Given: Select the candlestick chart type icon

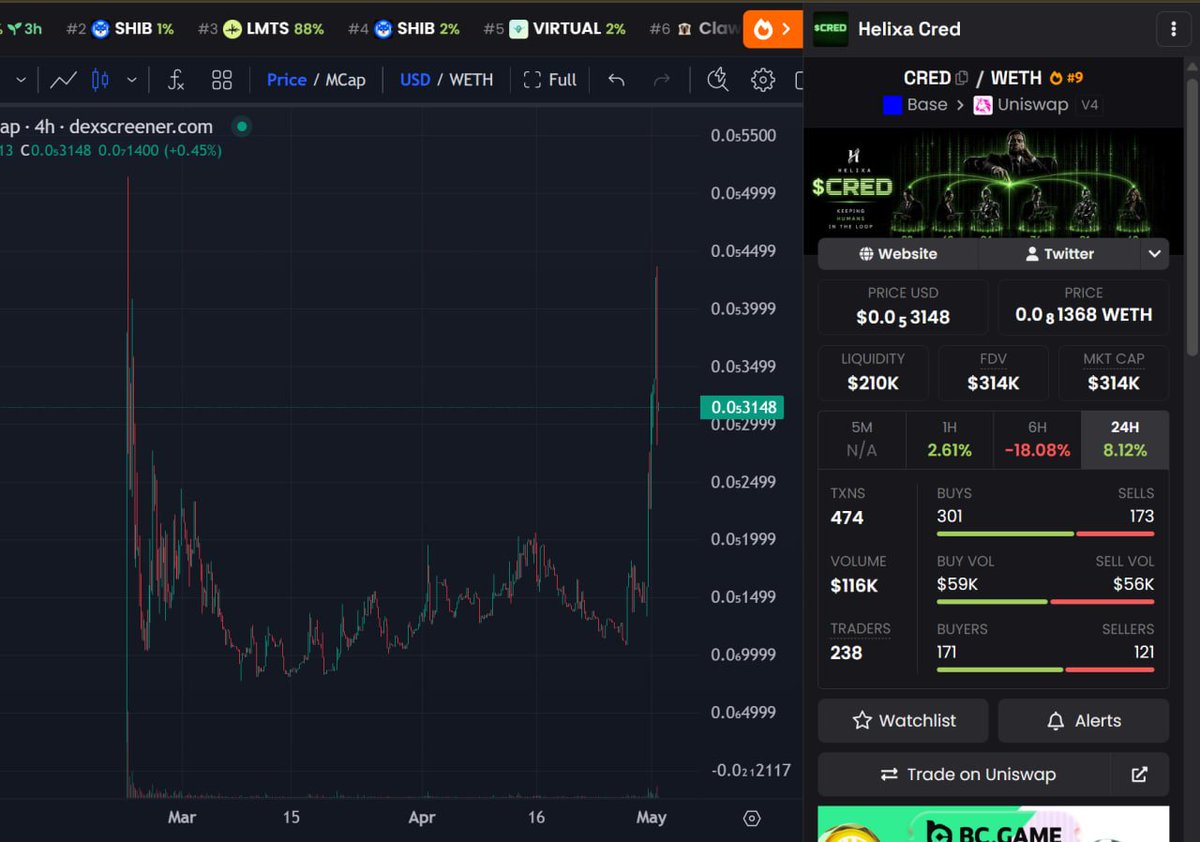Looking at the screenshot, I should coord(100,80).
